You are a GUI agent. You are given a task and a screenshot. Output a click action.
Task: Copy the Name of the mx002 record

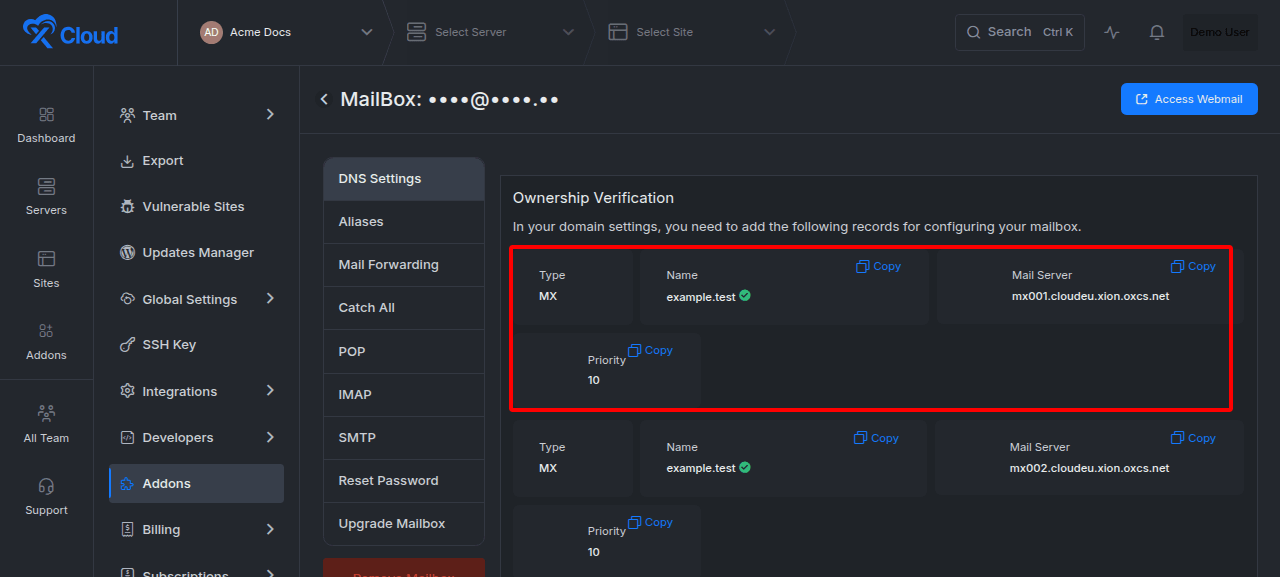click(876, 438)
